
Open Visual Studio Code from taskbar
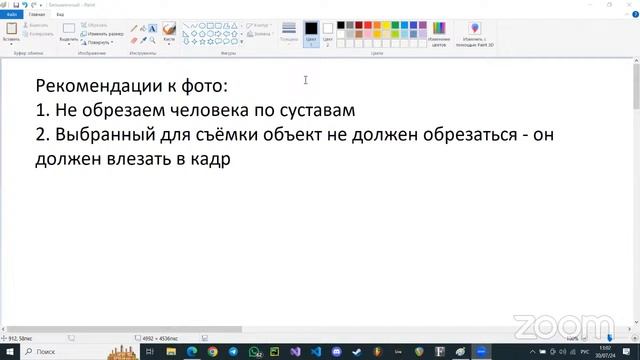coord(316,351)
